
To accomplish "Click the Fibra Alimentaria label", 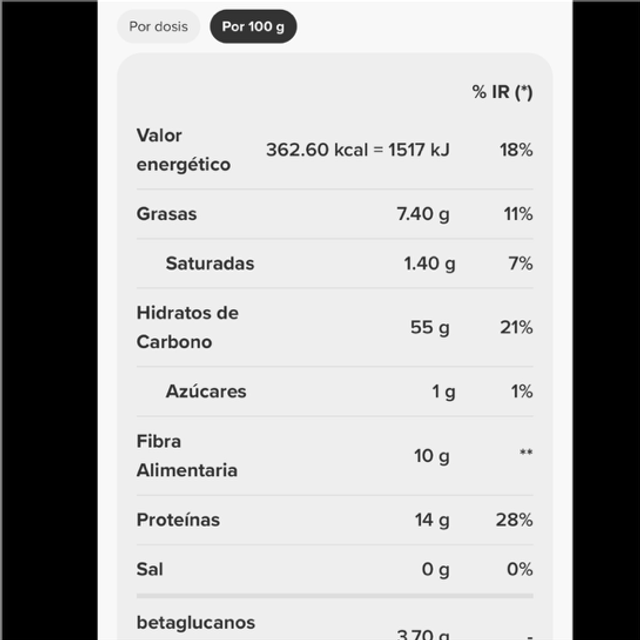I will click(187, 456).
